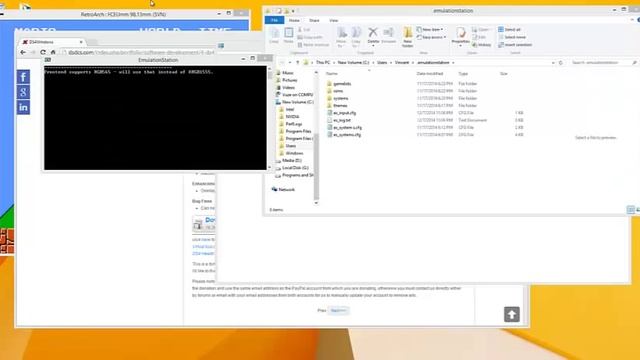640x360 pixels.
Task: Open the File tab in Explorer
Action: click(274, 20)
